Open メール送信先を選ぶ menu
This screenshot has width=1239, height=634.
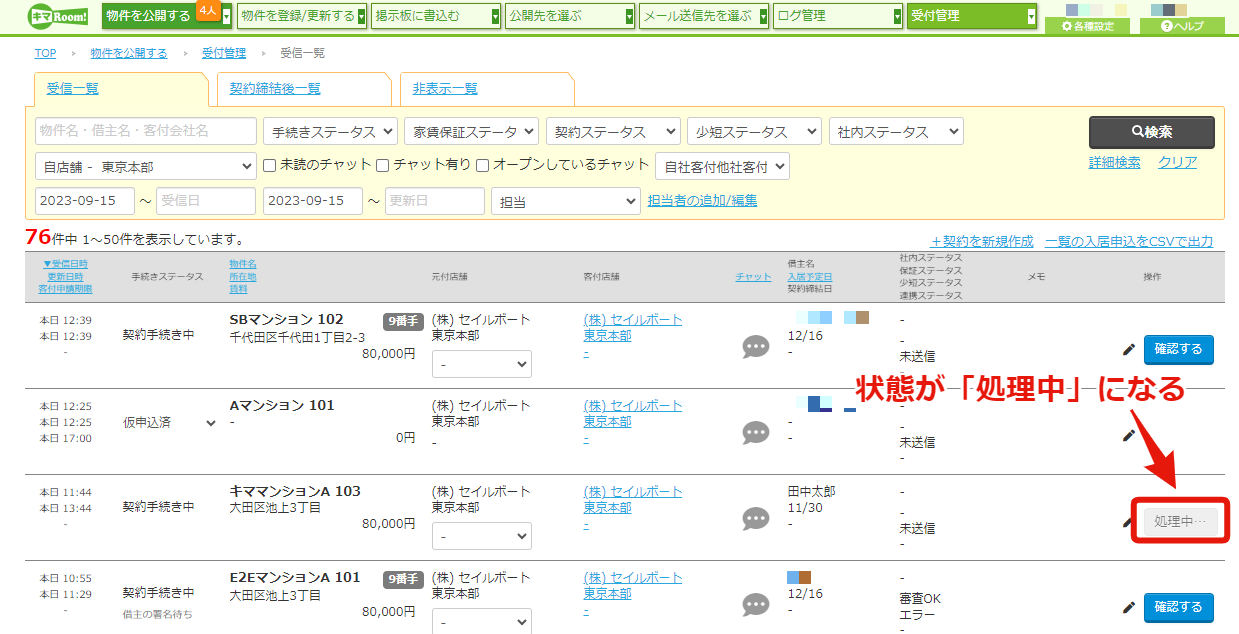[x=704, y=16]
